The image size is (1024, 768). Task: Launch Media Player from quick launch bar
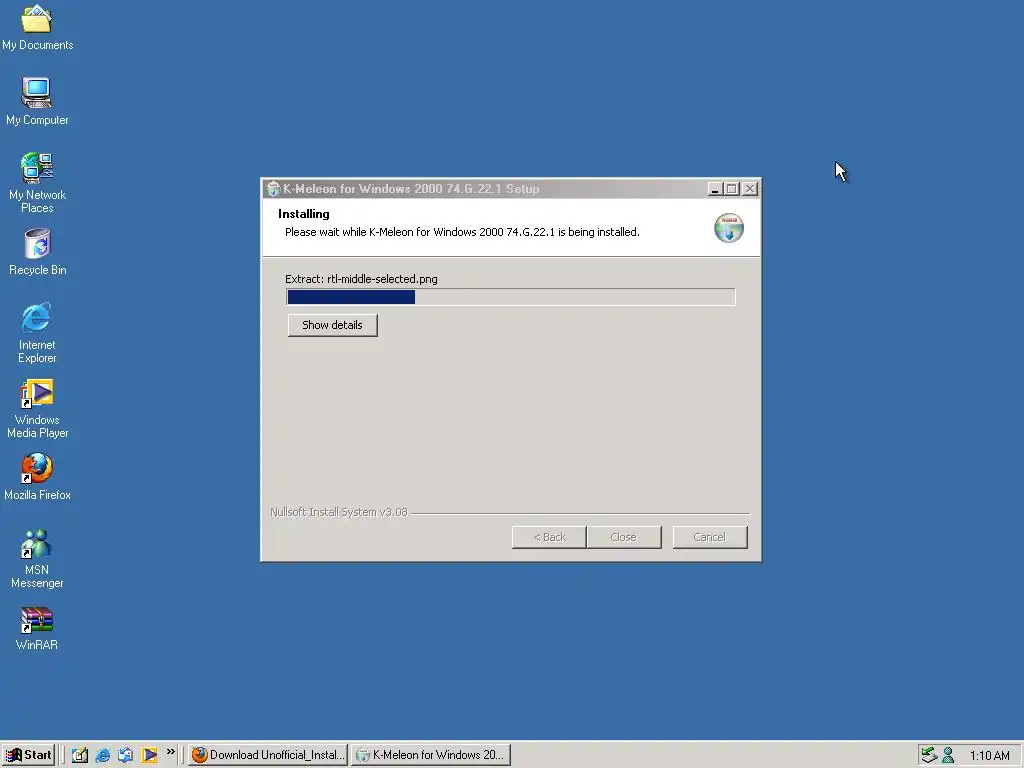(149, 755)
